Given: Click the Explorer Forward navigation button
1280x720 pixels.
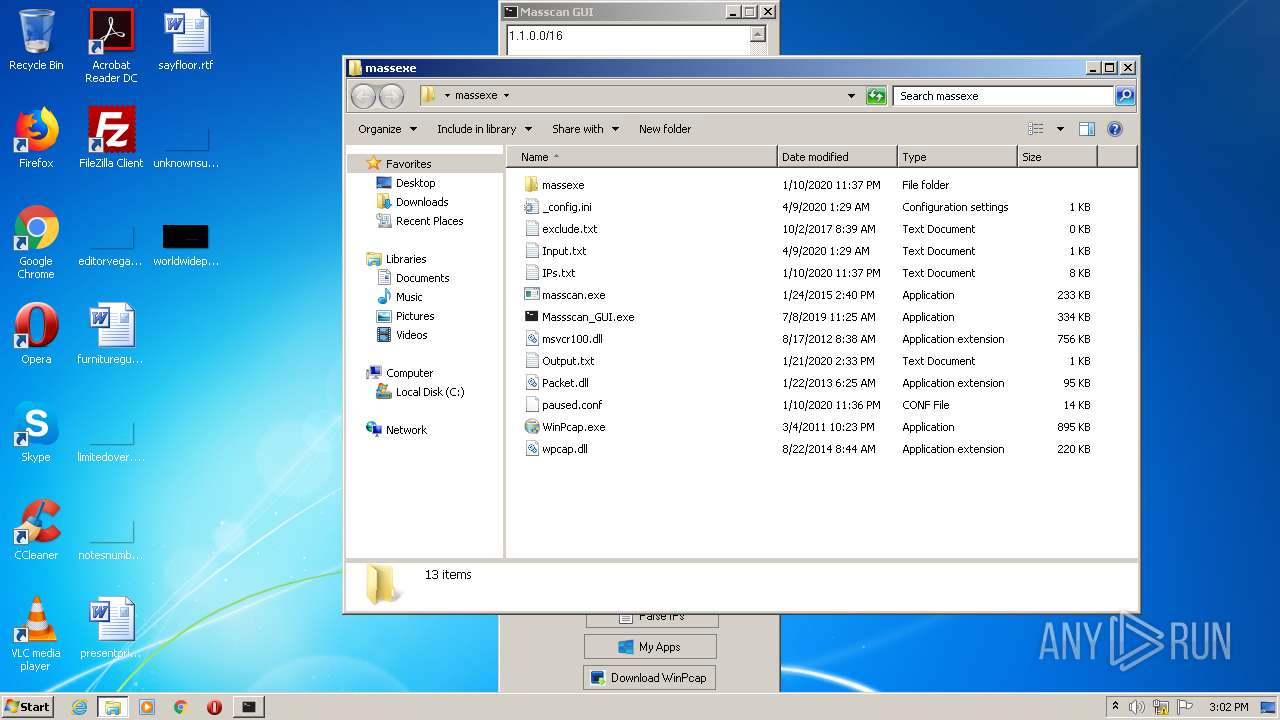Looking at the screenshot, I should tap(391, 96).
